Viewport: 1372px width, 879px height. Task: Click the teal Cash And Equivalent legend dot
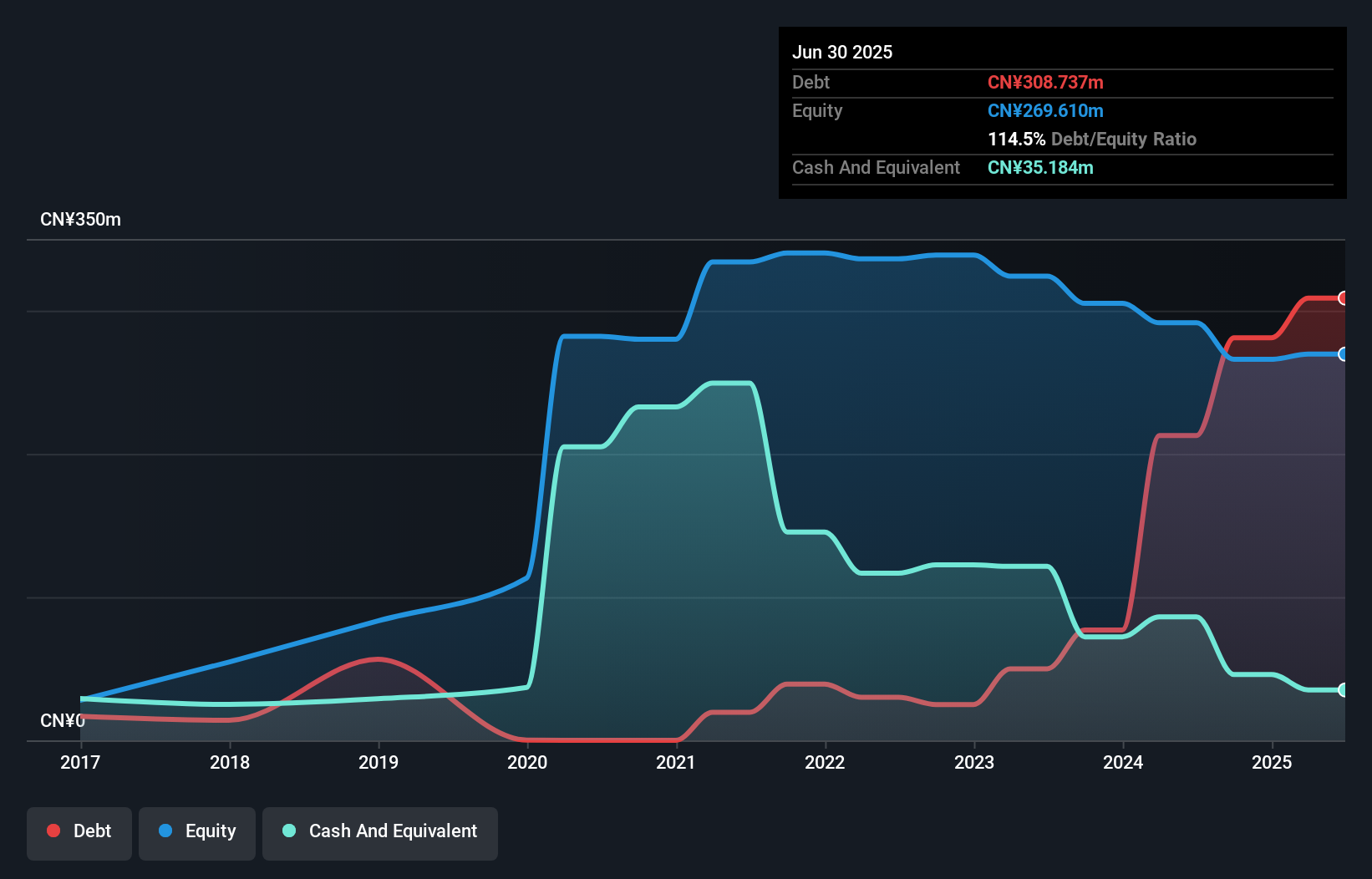(x=288, y=831)
